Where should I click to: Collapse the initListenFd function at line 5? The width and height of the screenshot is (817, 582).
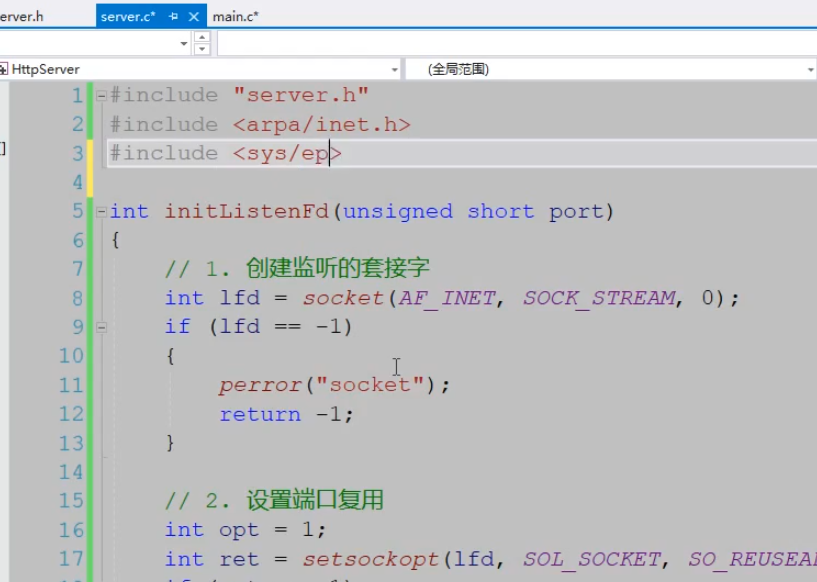101,212
